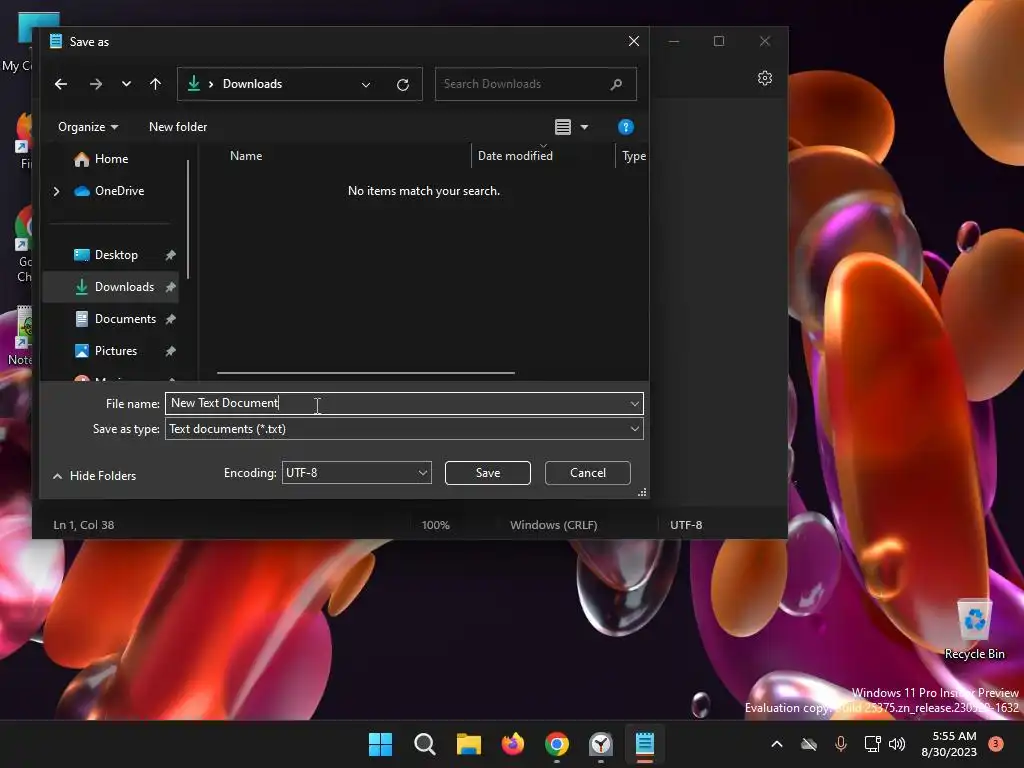Select the Downloads quick access folder
Viewport: 1024px width, 768px height.
pos(124,287)
